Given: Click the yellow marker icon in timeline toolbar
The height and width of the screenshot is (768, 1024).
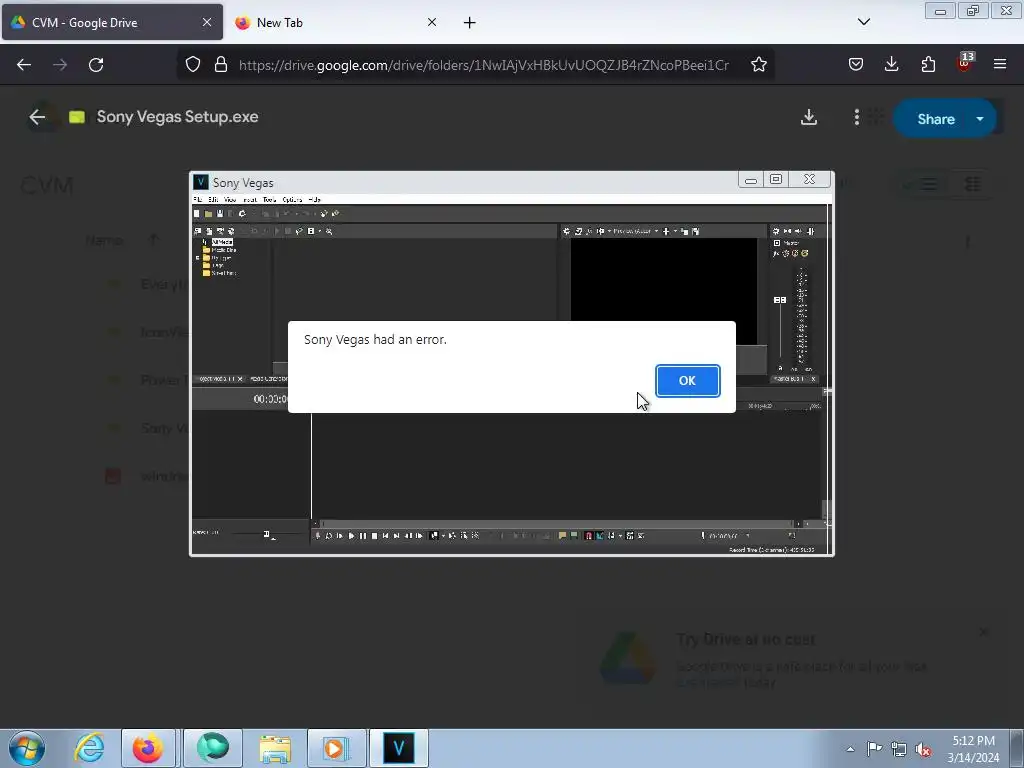Looking at the screenshot, I should (x=562, y=536).
